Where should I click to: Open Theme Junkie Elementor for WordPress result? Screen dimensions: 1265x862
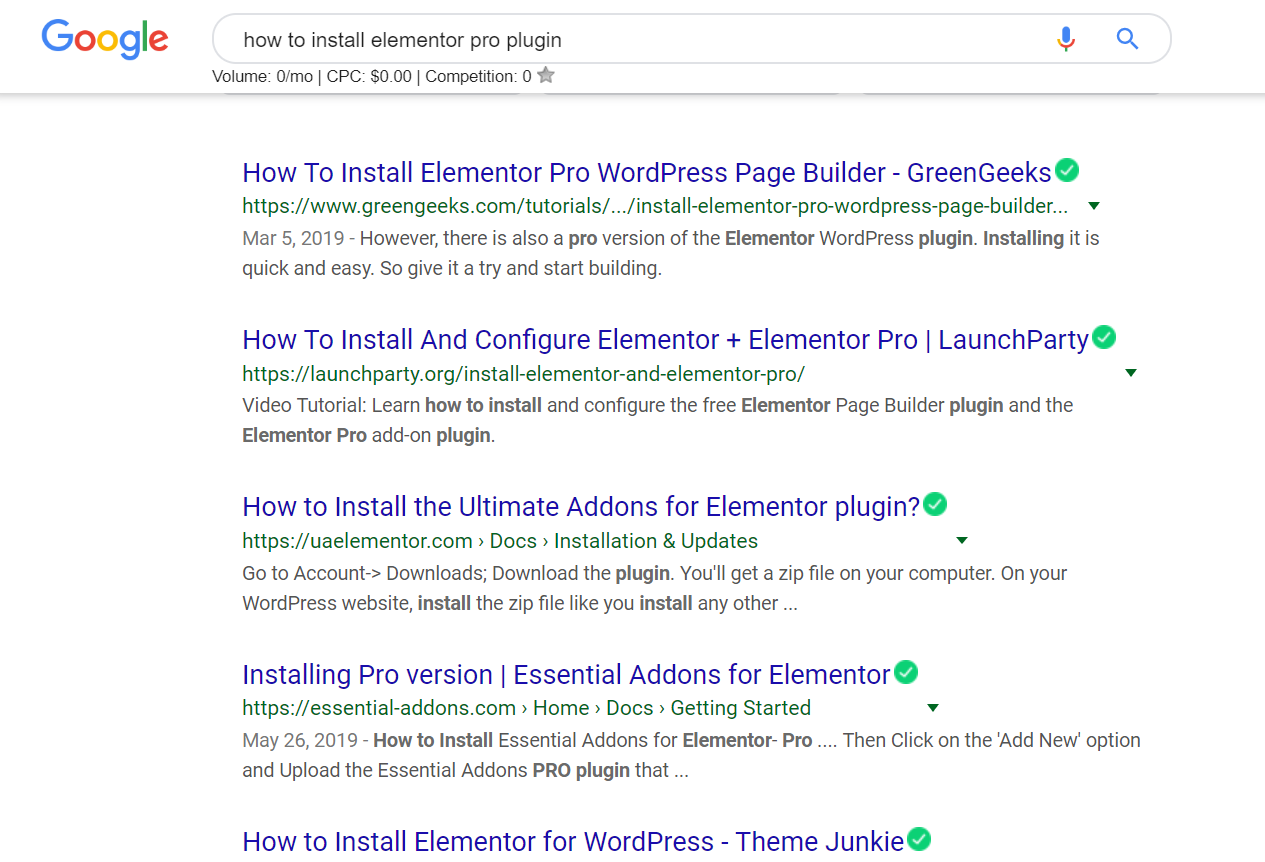click(x=573, y=841)
